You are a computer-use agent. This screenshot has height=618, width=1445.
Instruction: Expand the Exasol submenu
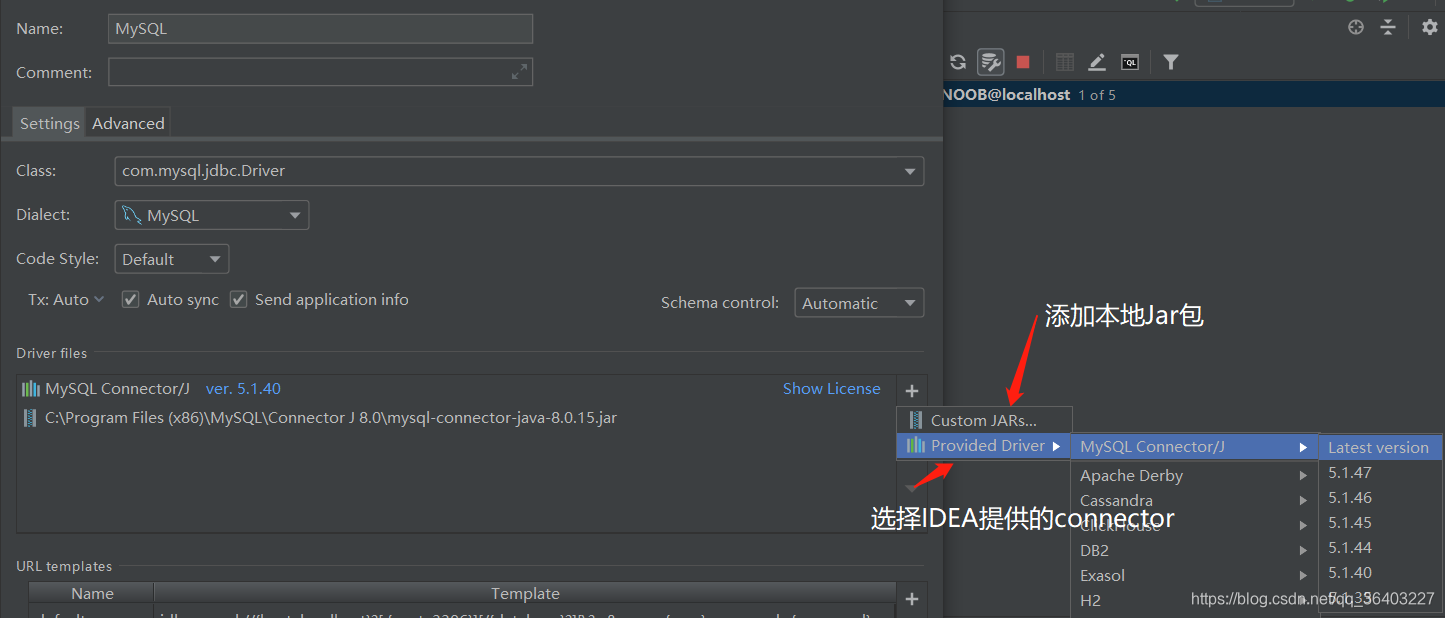click(1194, 575)
